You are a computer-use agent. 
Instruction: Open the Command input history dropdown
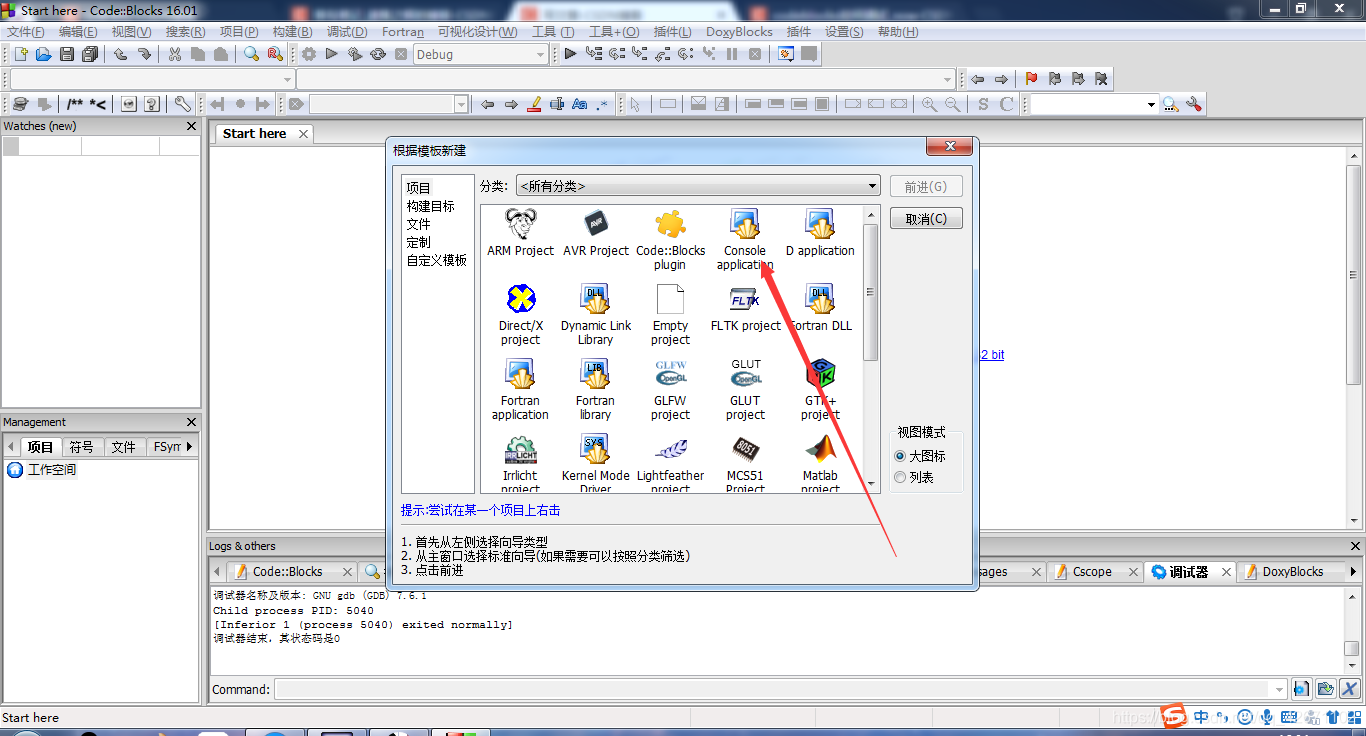(1279, 689)
